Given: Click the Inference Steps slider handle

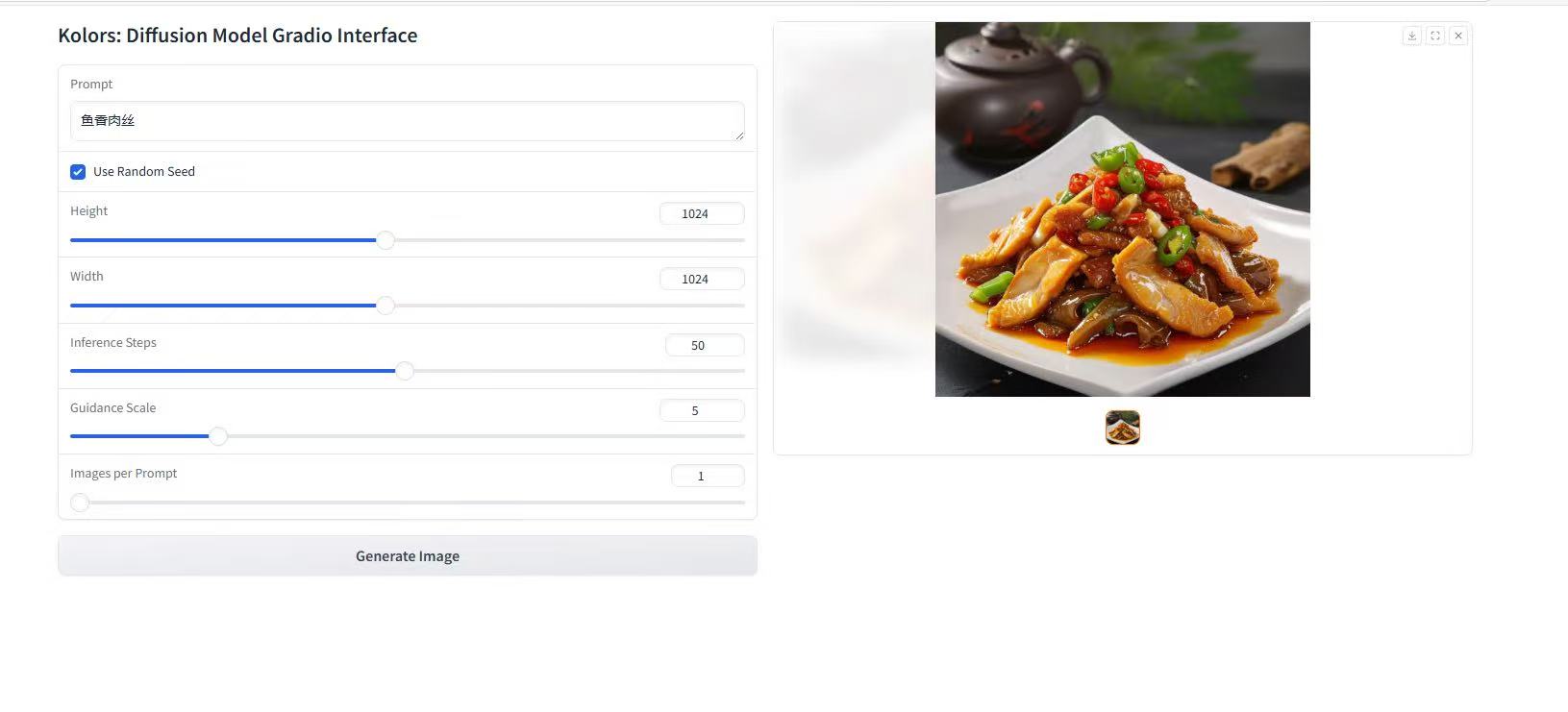Looking at the screenshot, I should pyautogui.click(x=405, y=371).
